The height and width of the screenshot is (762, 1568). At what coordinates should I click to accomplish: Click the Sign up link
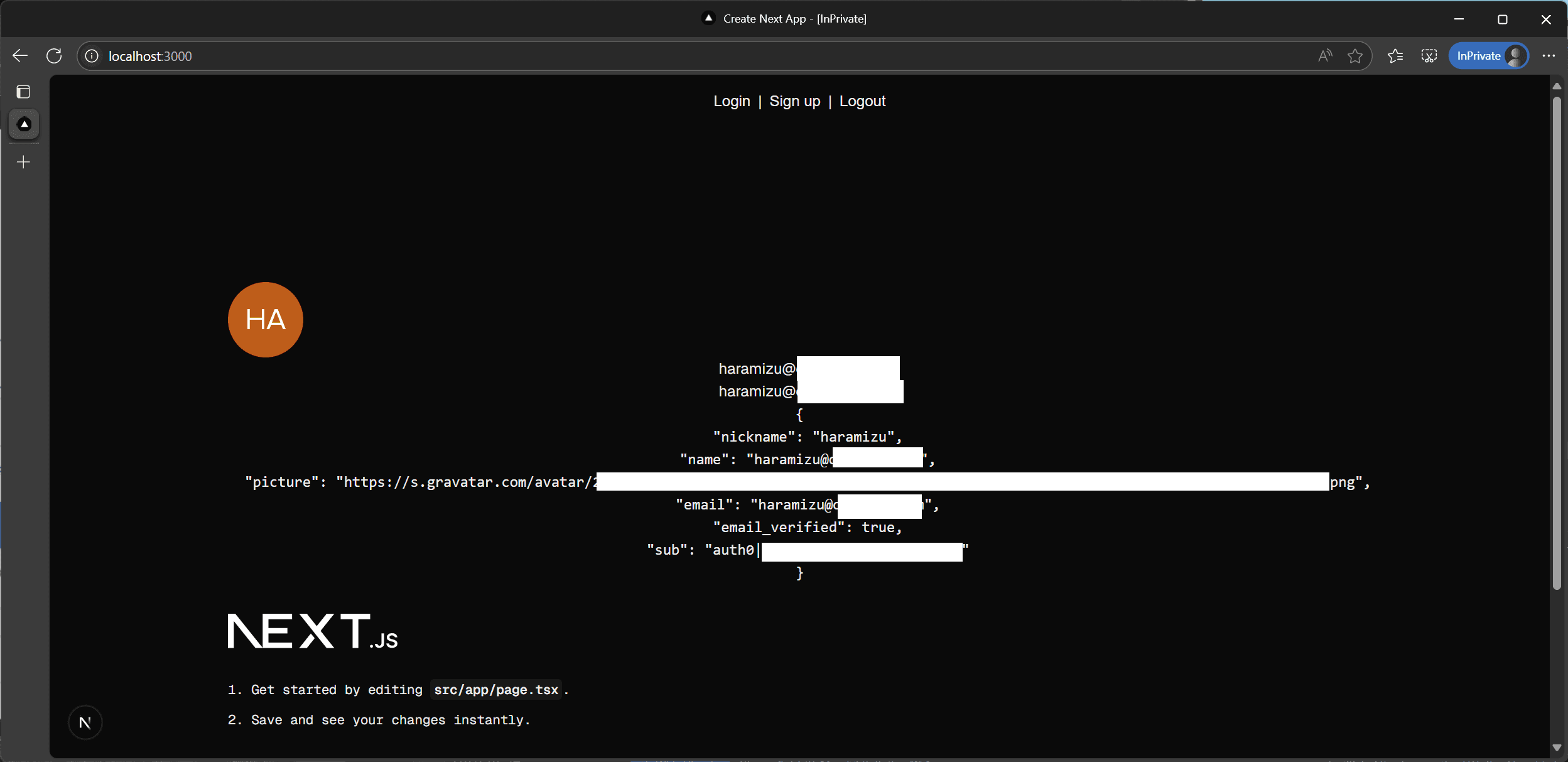pyautogui.click(x=794, y=101)
